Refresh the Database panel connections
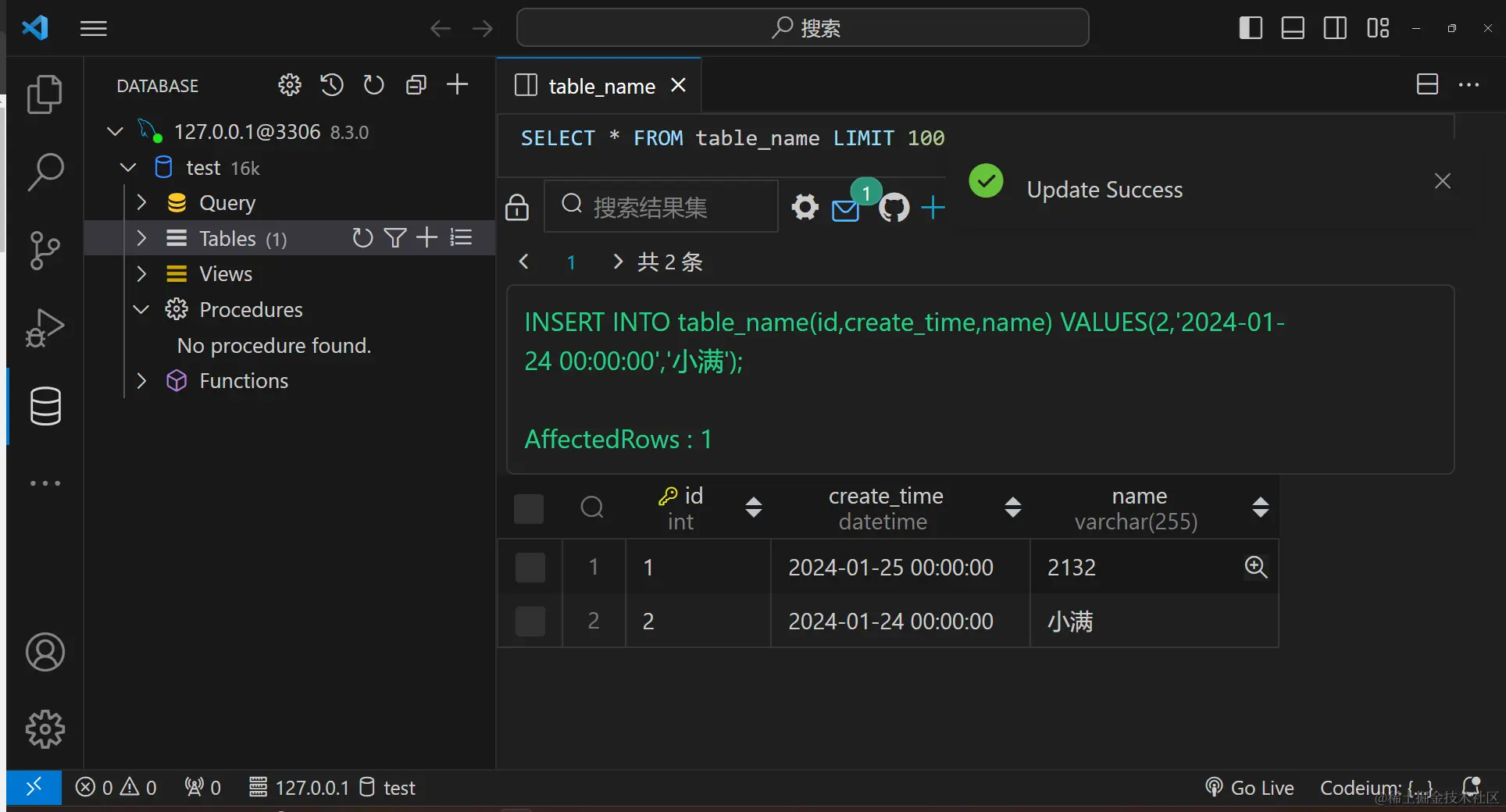The image size is (1506, 812). coord(374,84)
